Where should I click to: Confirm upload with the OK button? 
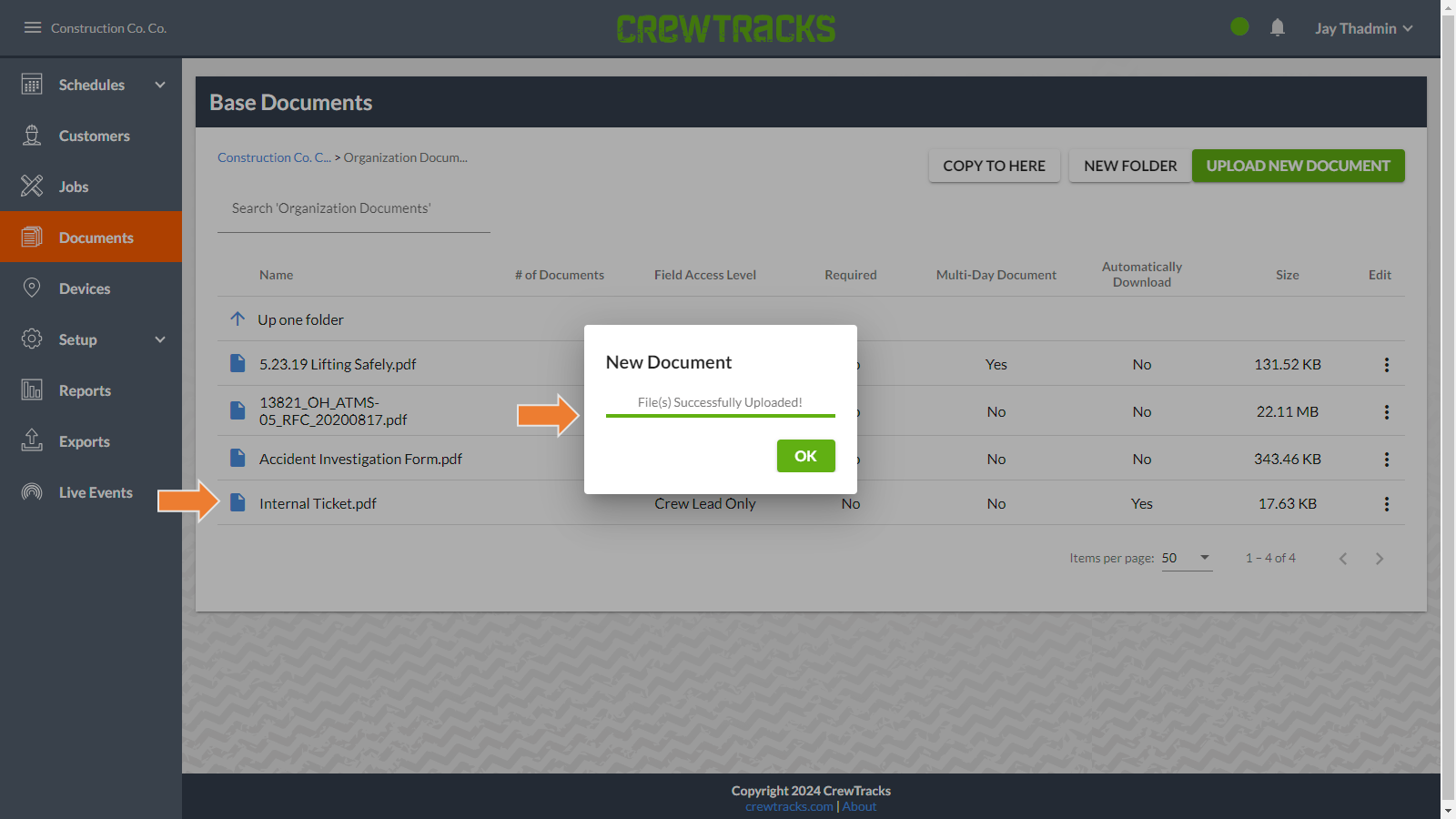click(x=805, y=456)
